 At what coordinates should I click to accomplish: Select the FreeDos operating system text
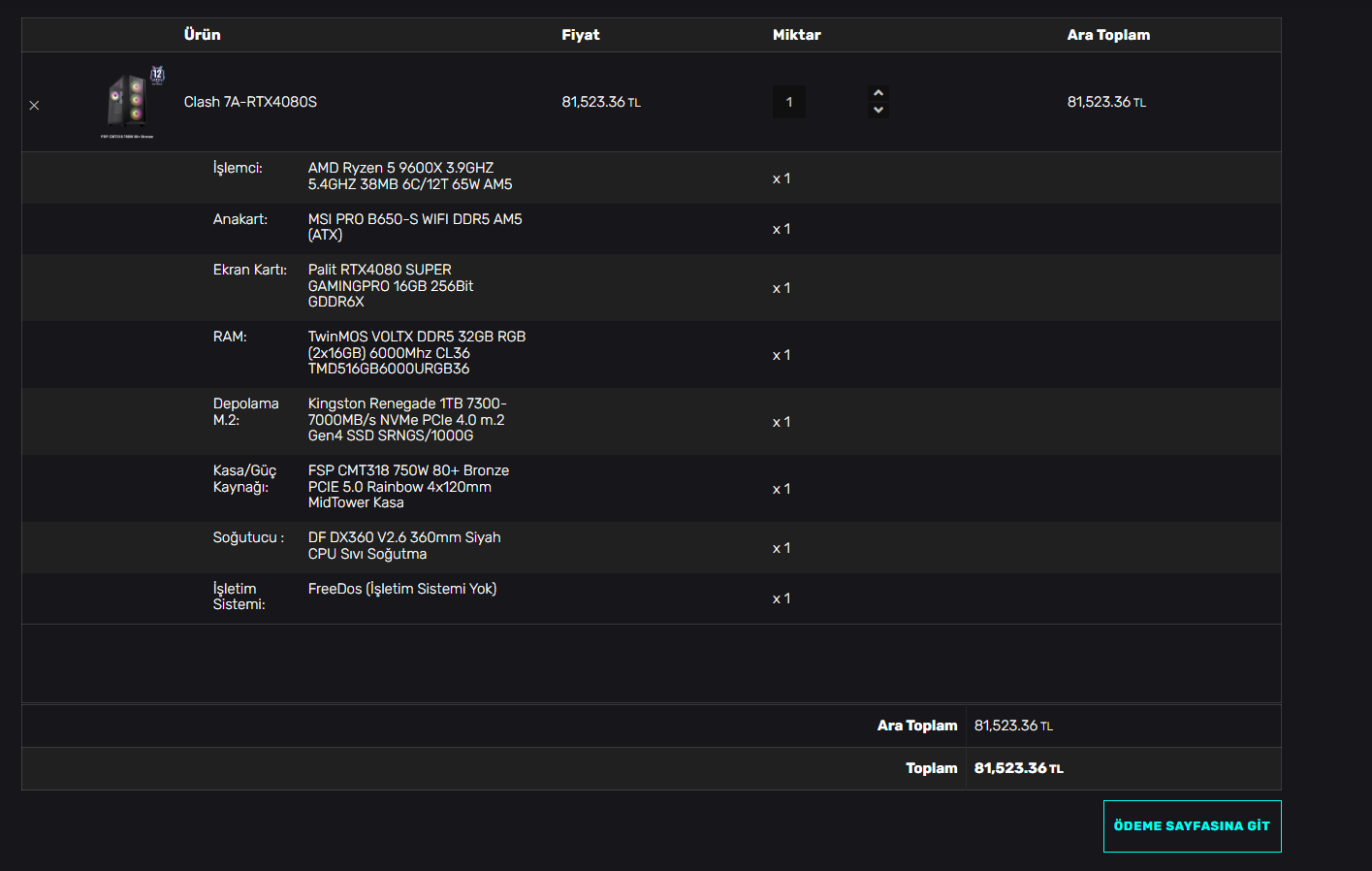pyautogui.click(x=402, y=589)
